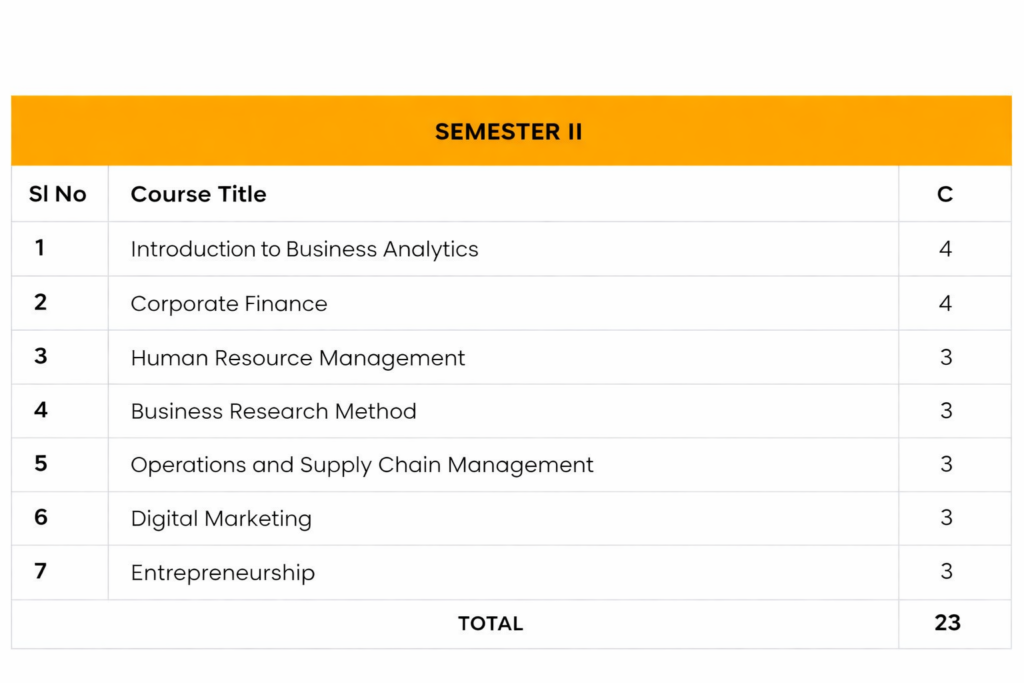Click credit value for Digital Marketing
1024x683 pixels.
(945, 518)
